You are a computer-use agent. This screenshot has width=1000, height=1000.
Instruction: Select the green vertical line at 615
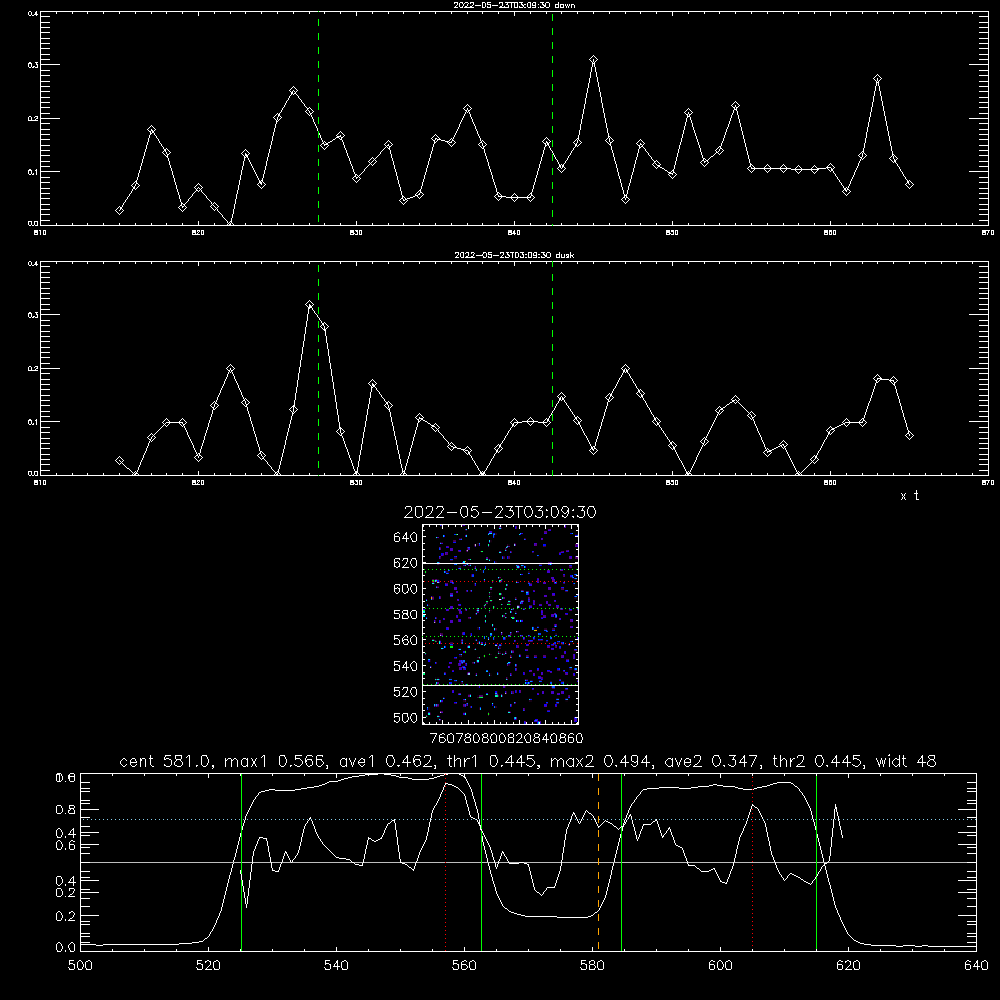click(816, 862)
